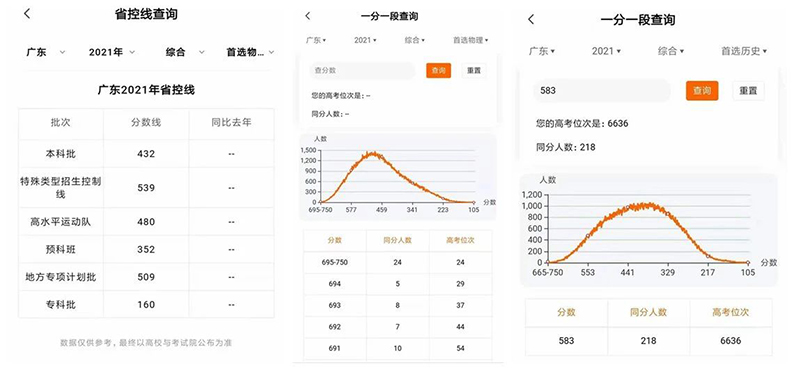
Task: Open 广东 province dropdown in 省控线查询
Action: click(46, 52)
